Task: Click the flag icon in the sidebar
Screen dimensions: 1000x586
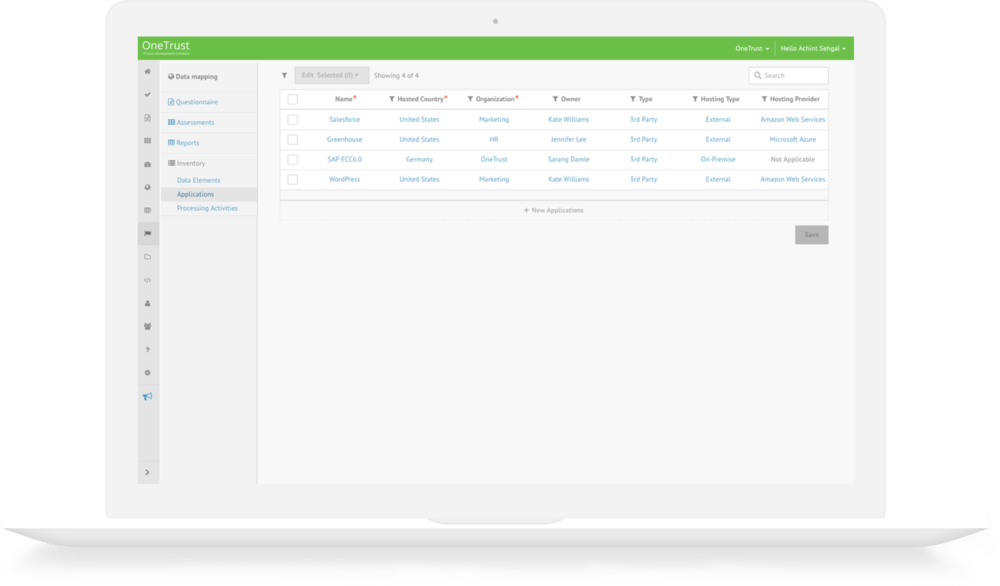Action: tap(147, 234)
